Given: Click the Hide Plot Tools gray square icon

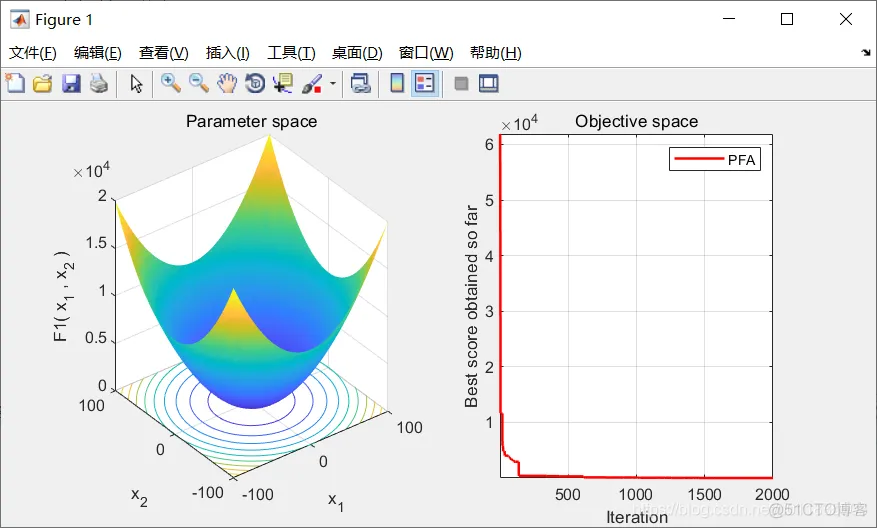Looking at the screenshot, I should coord(461,84).
